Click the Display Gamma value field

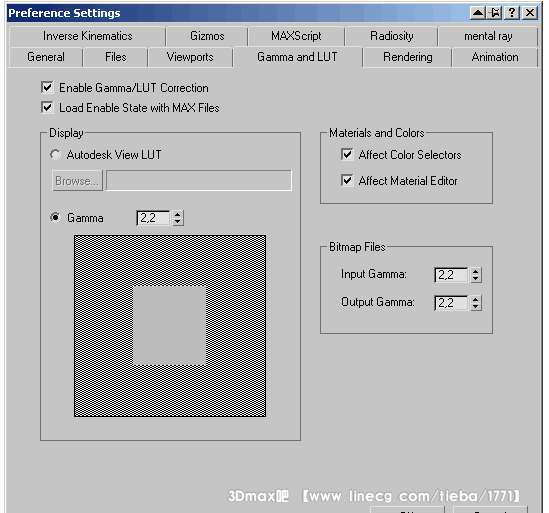153,218
